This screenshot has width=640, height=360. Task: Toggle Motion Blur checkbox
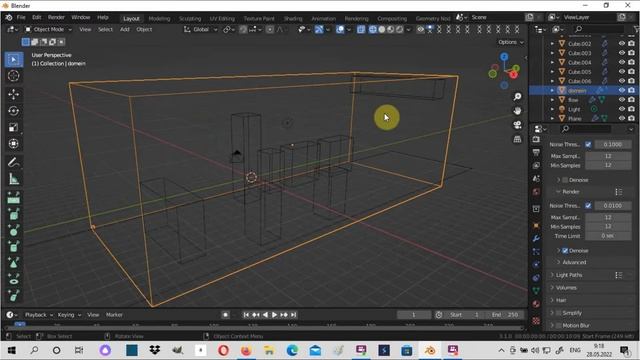pyautogui.click(x=559, y=326)
